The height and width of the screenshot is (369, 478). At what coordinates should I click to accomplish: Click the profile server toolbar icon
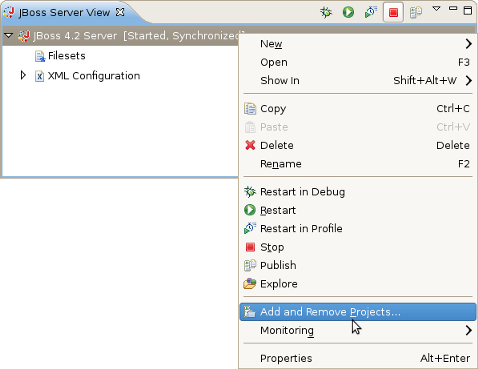[x=371, y=12]
